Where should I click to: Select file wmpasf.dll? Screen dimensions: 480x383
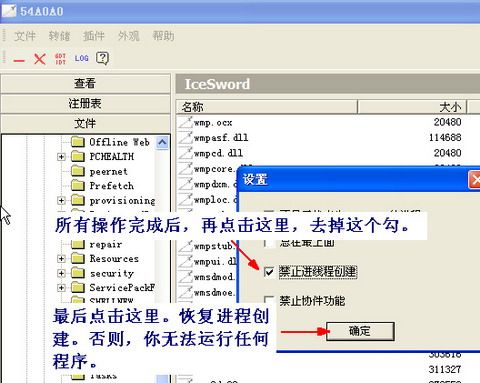coord(221,138)
